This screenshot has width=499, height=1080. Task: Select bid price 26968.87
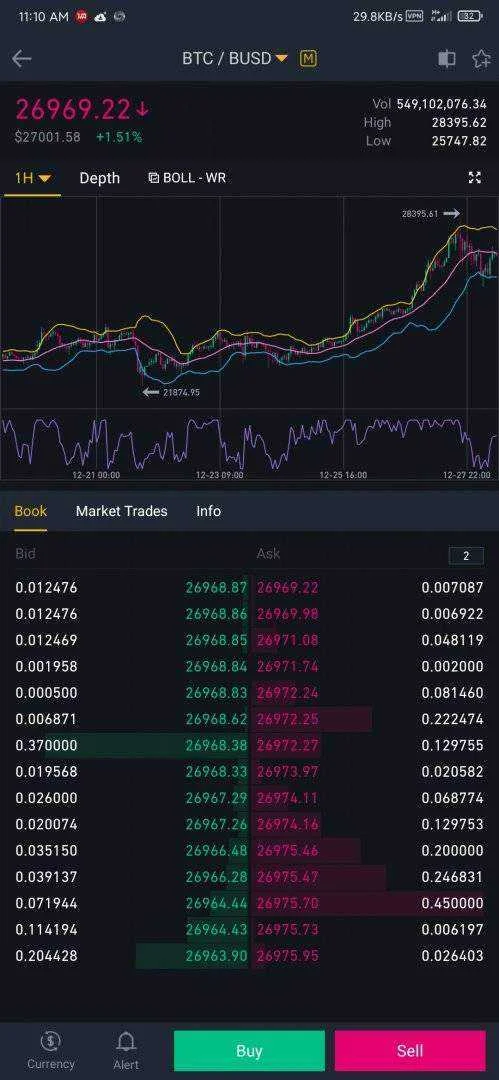[216, 588]
